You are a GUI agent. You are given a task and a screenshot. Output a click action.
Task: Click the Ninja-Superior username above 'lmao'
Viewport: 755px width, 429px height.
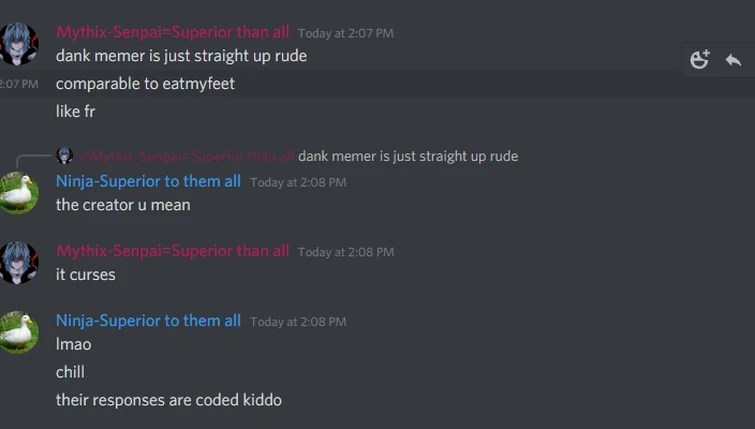[148, 321]
